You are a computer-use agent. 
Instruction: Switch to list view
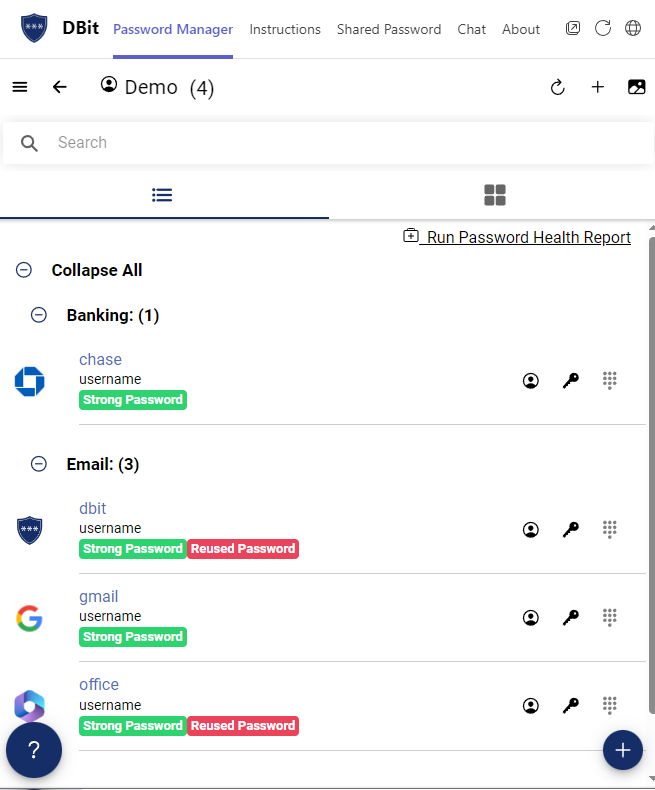[162, 195]
